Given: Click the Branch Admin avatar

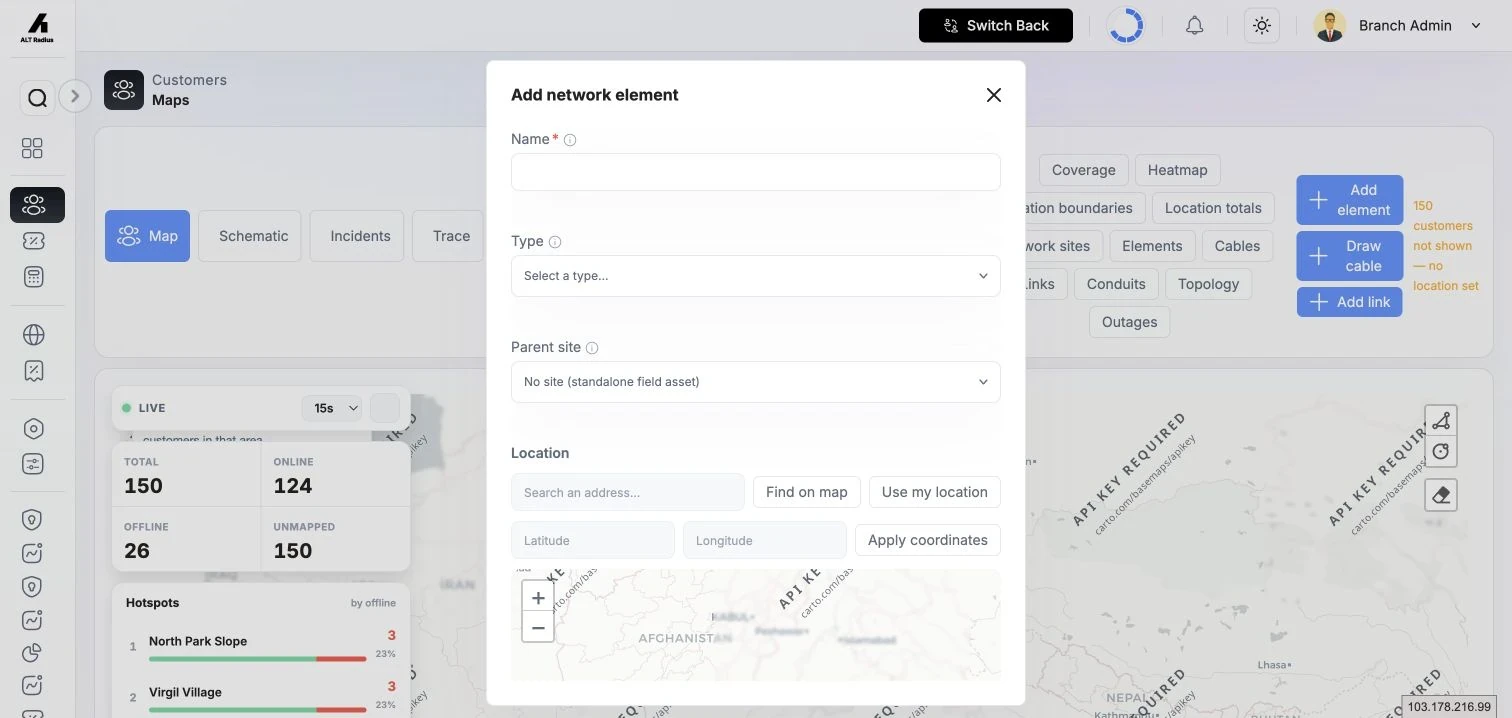Looking at the screenshot, I should (x=1329, y=26).
